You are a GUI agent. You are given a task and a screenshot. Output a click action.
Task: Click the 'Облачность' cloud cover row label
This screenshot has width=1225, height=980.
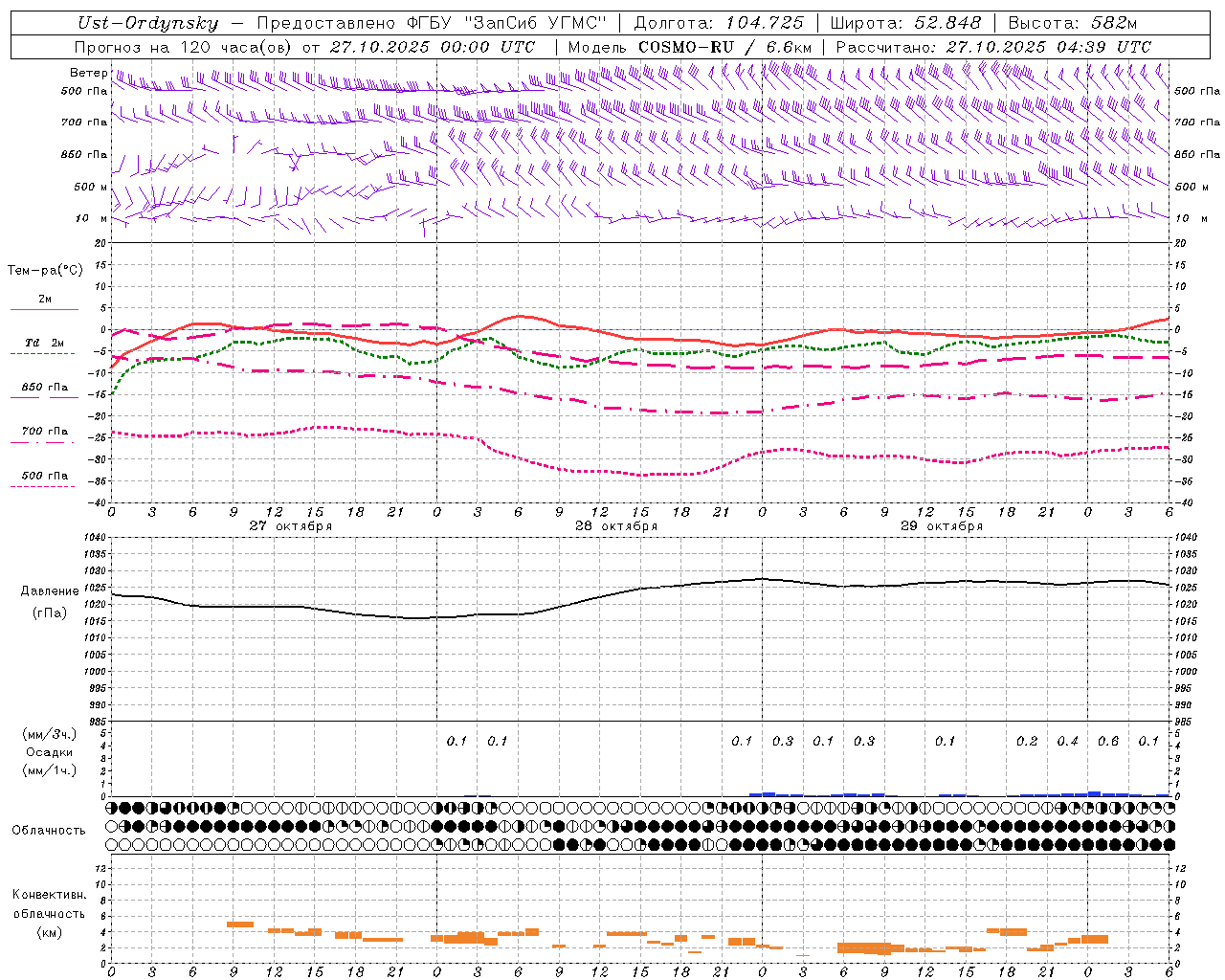tap(49, 831)
